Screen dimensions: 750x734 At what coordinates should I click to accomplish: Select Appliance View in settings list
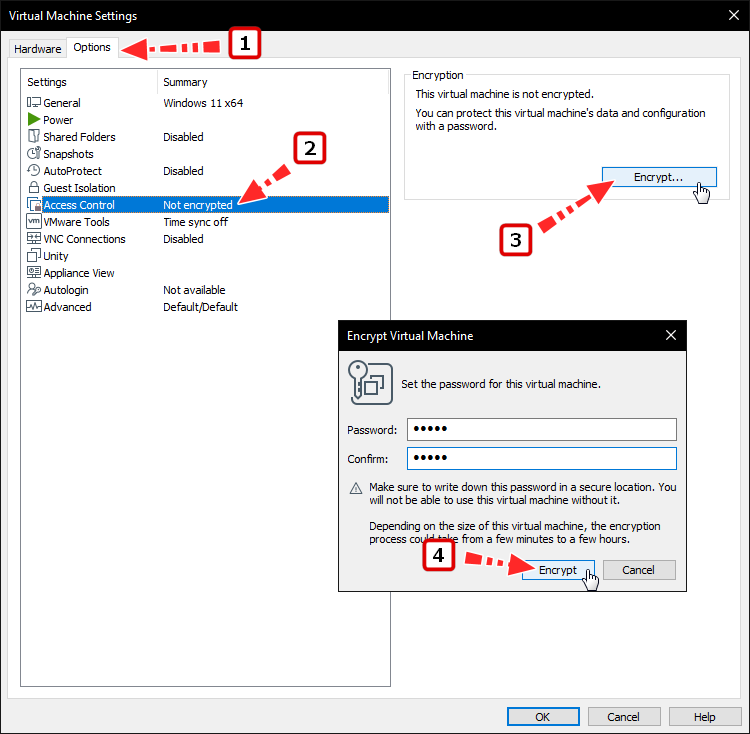207,273
